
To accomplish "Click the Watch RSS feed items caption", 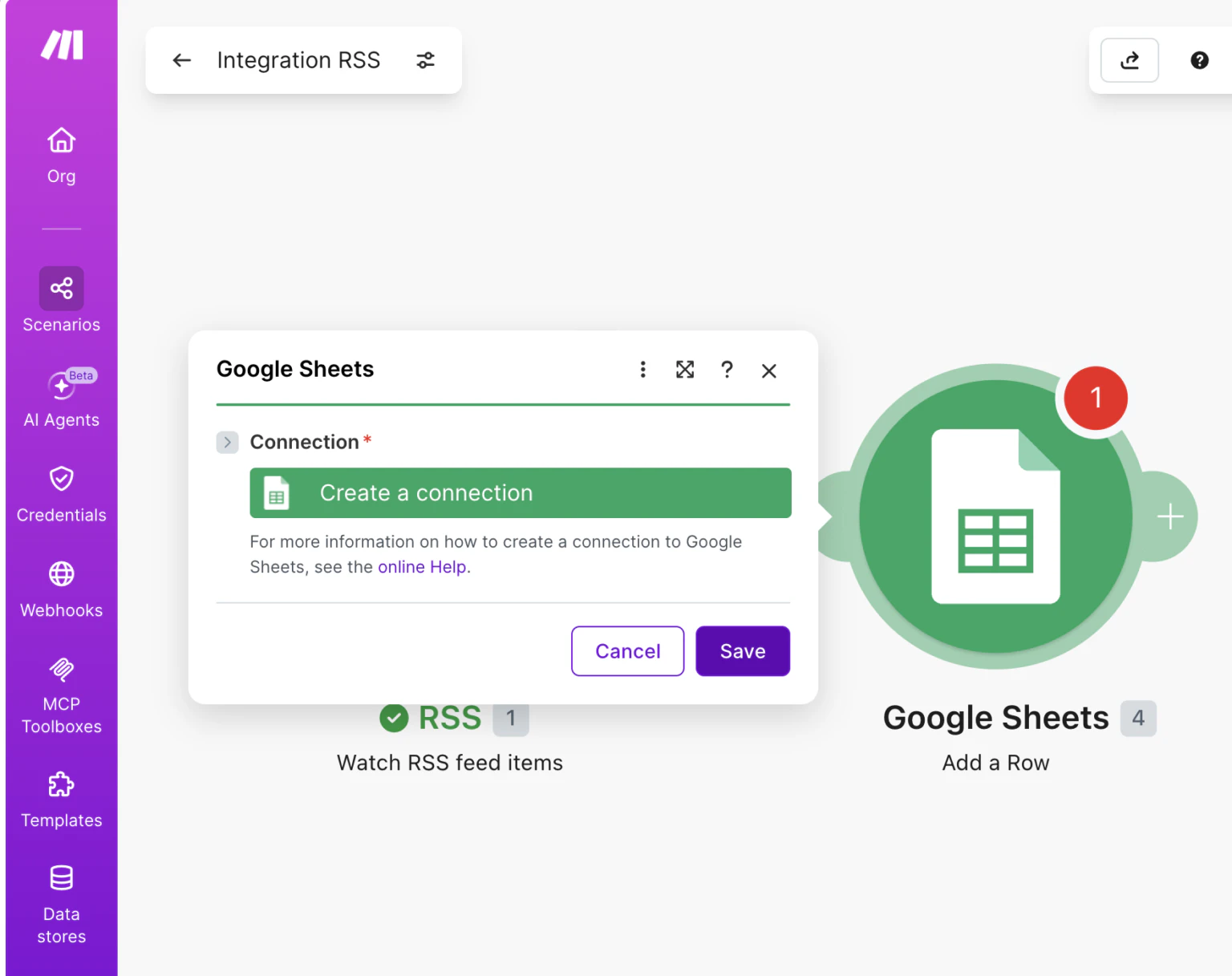I will 449,763.
